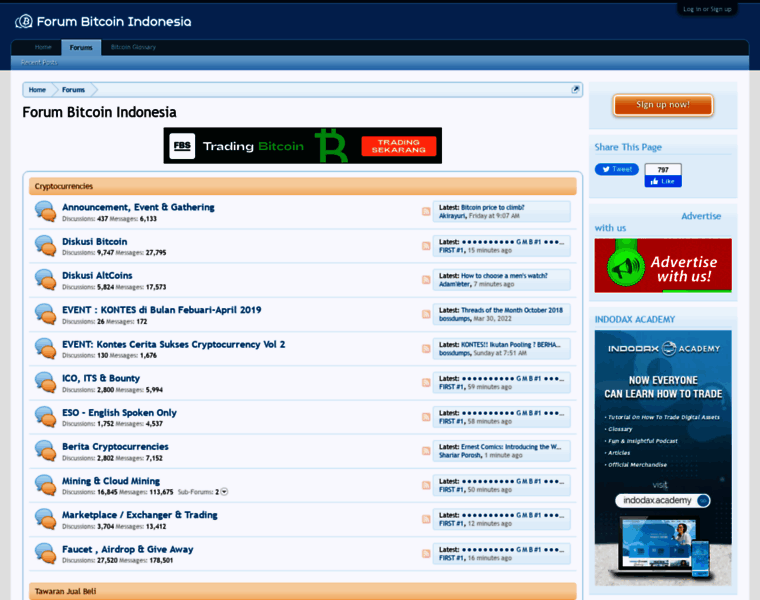This screenshot has height=600, width=760.
Task: Open the RSS feed for Faucet, Airdrop & Give Away
Action: 426,553
